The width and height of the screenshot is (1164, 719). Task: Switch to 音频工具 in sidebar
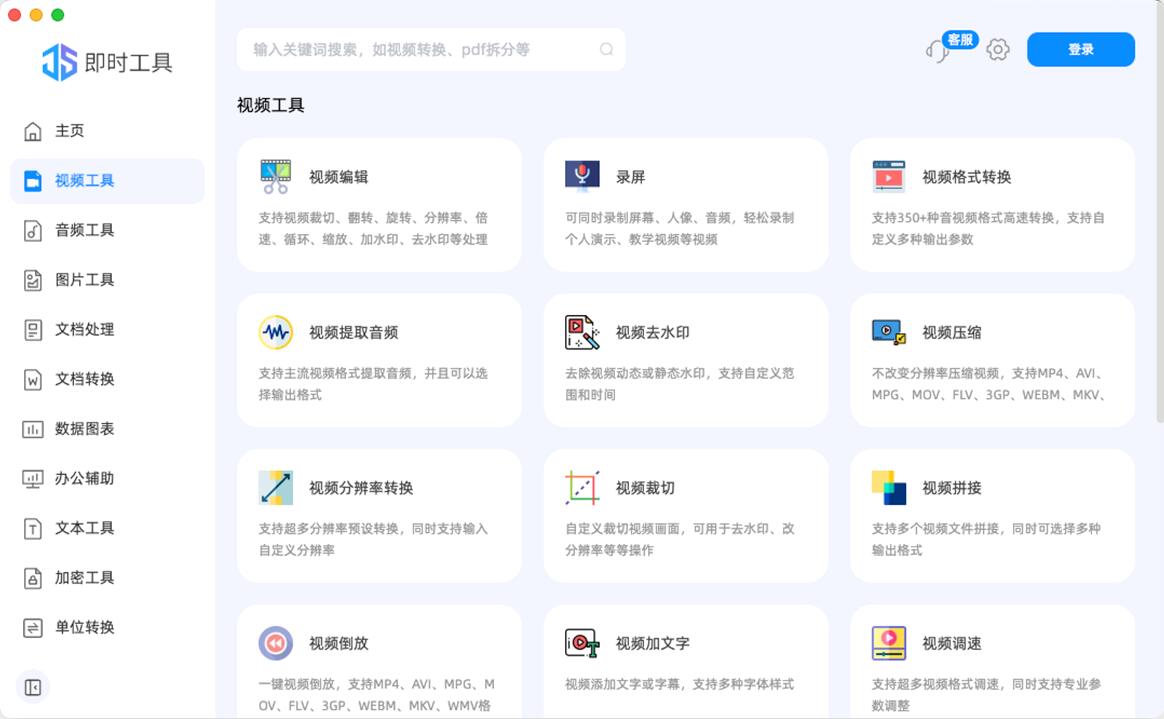84,230
